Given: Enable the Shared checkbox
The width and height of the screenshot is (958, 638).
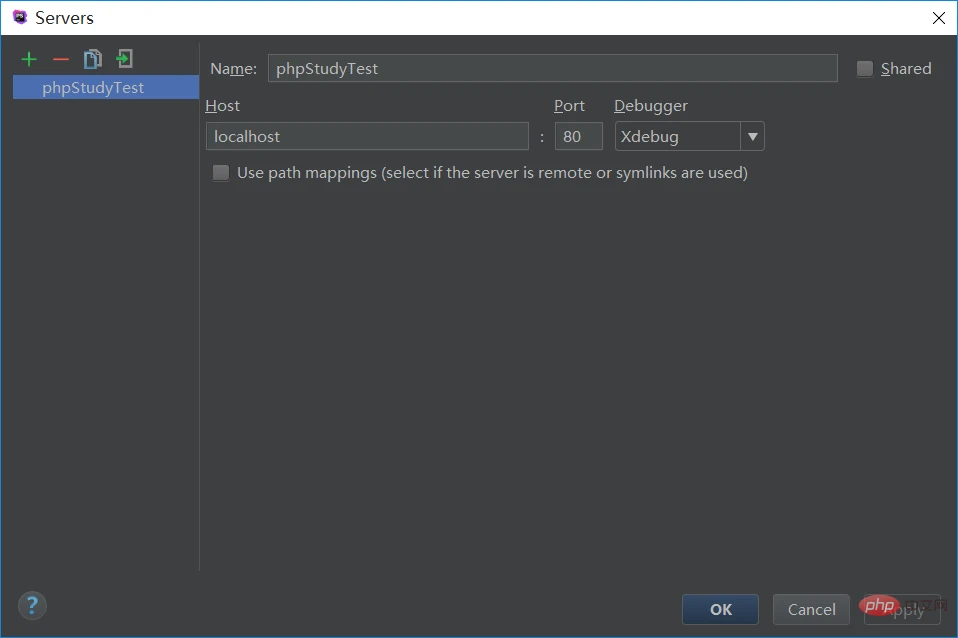Looking at the screenshot, I should click(863, 68).
